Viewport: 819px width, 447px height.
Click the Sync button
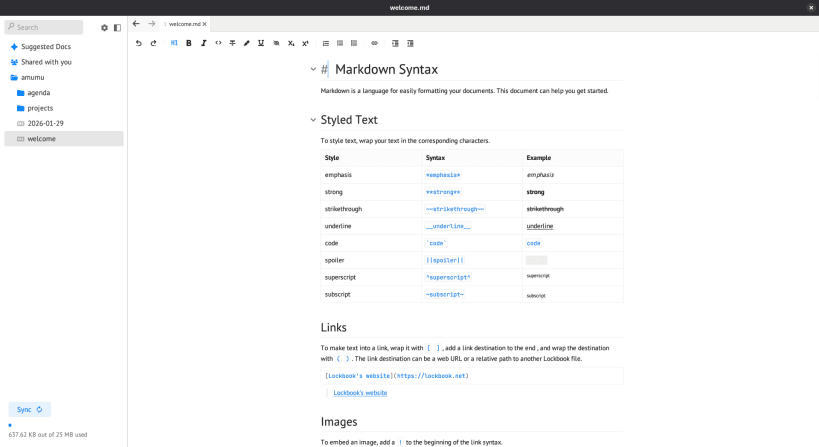pyautogui.click(x=30, y=409)
